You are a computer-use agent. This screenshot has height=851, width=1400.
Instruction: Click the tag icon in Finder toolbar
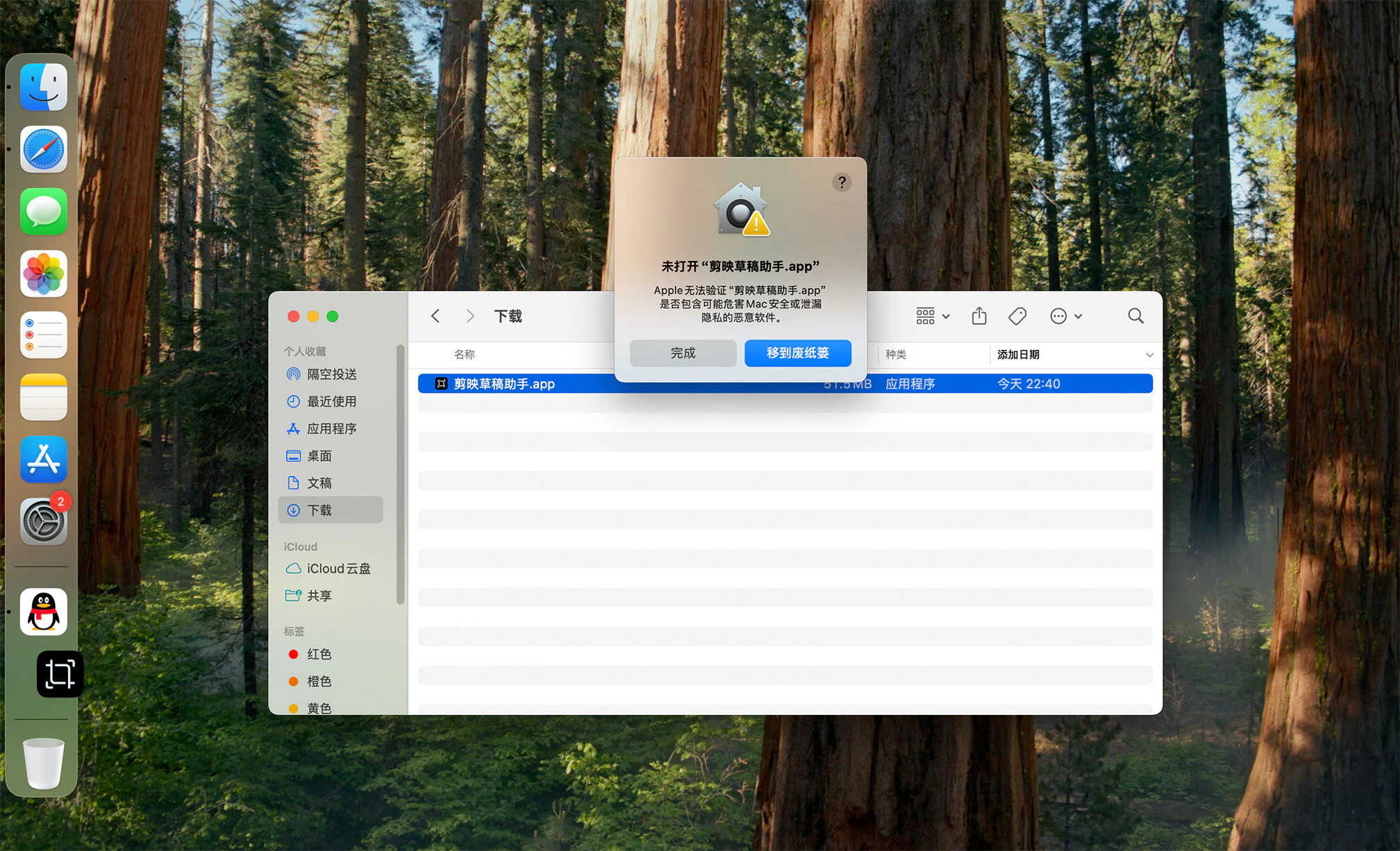pos(1017,317)
